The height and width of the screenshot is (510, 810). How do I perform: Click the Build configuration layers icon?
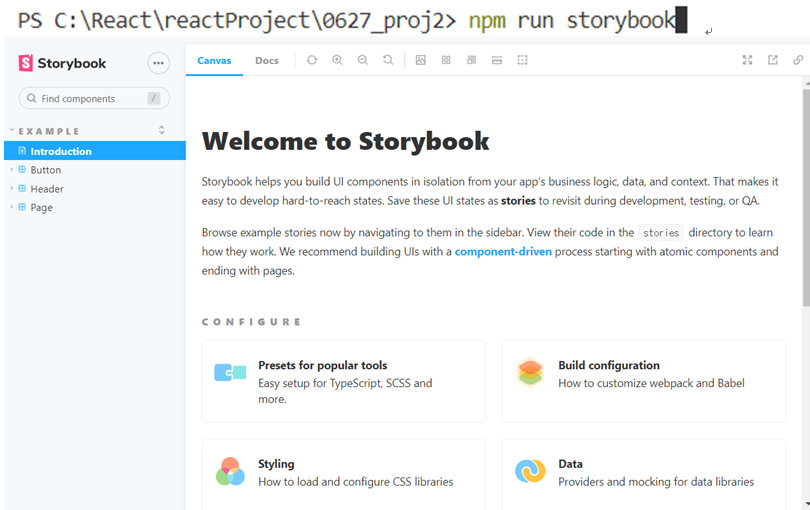530,372
